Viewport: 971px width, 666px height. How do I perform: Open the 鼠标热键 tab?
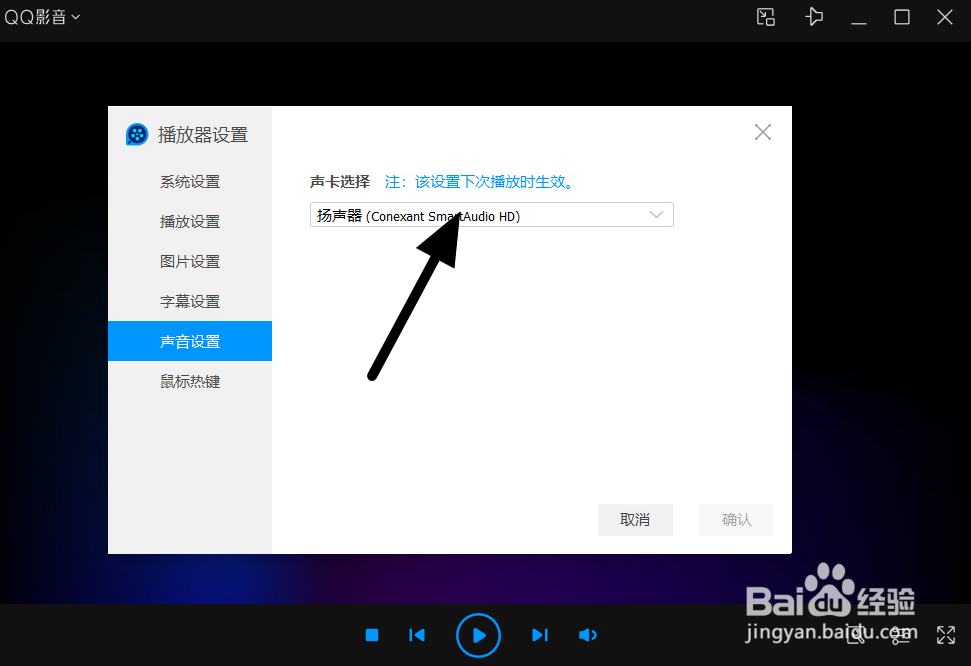click(x=189, y=381)
